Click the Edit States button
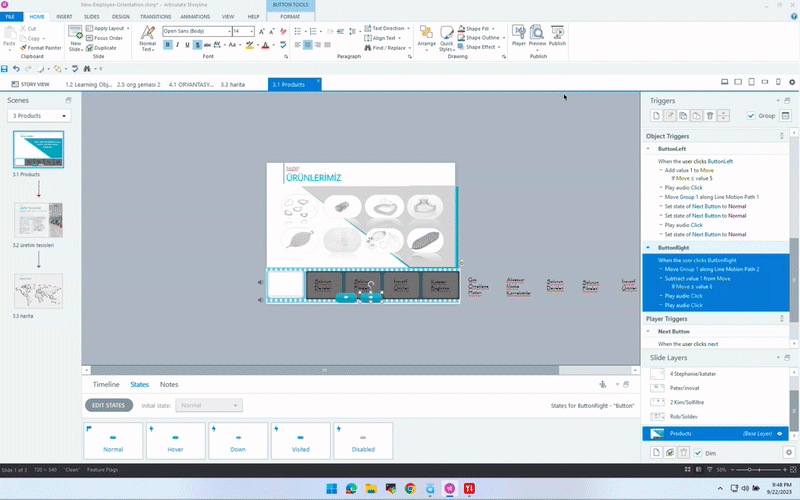The height and width of the screenshot is (500, 800). [108, 405]
